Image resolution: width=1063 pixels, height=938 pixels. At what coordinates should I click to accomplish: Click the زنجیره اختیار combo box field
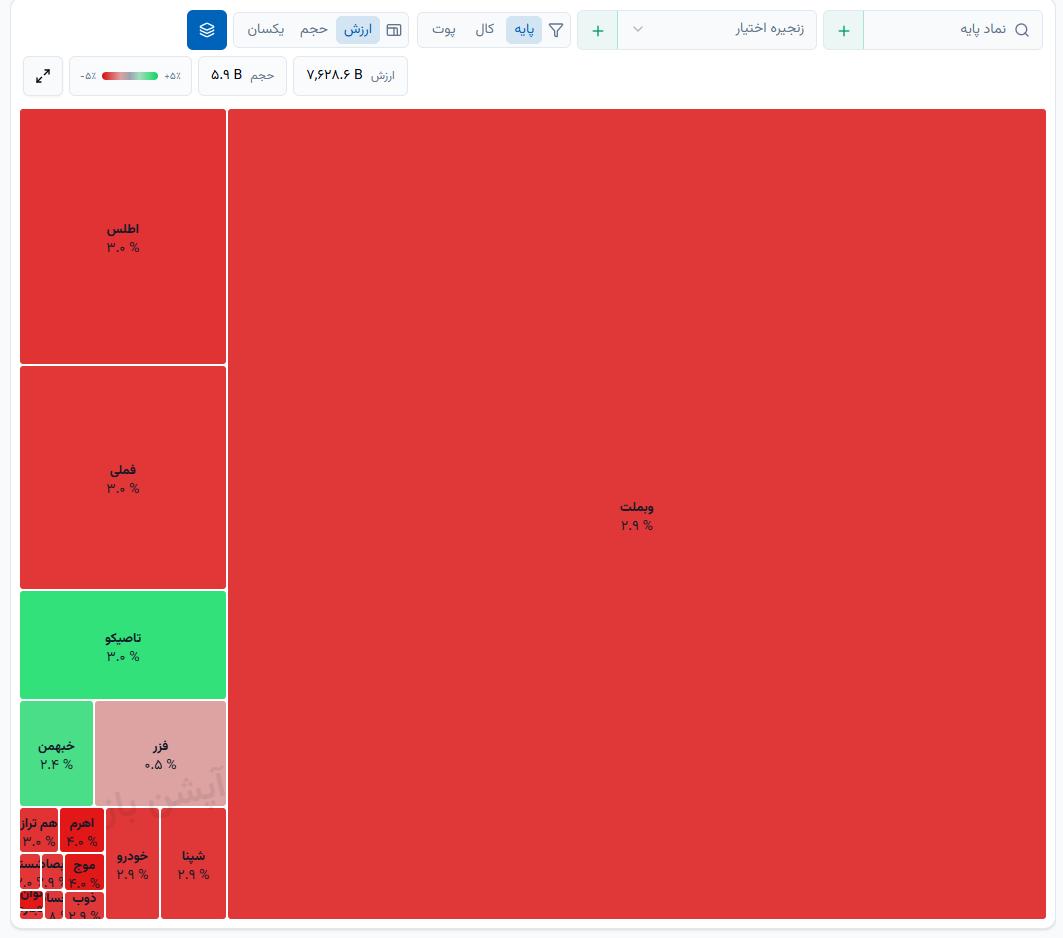point(717,30)
